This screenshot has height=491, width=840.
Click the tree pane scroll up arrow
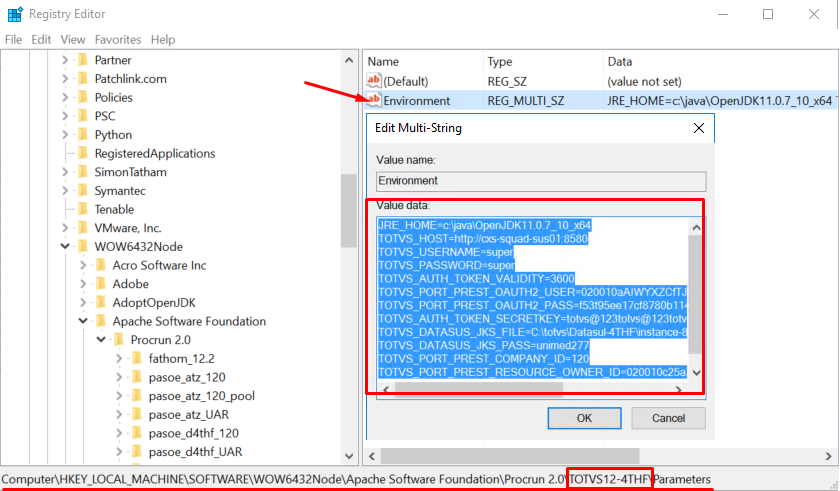pos(349,61)
